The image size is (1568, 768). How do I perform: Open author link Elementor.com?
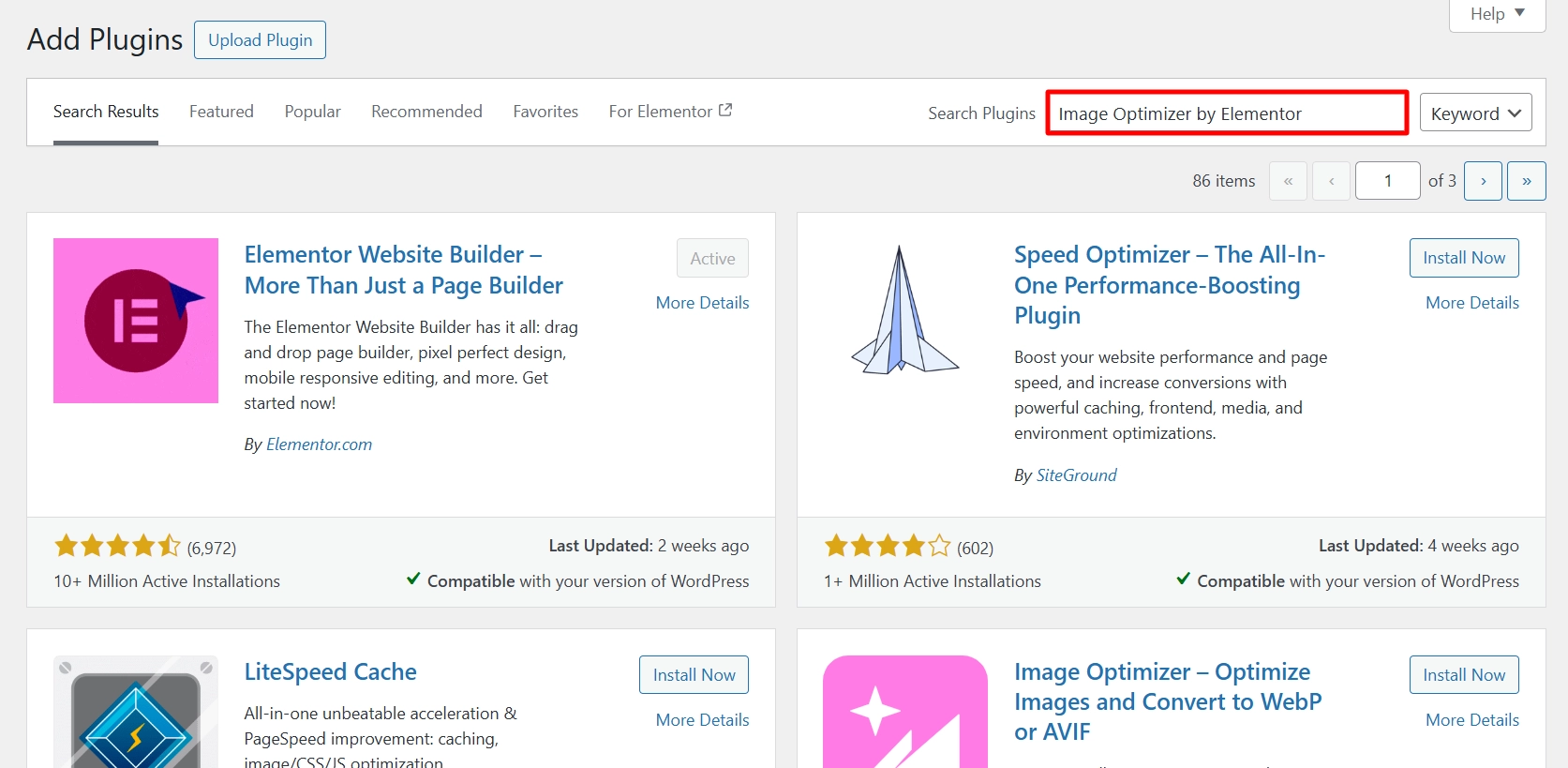(320, 444)
